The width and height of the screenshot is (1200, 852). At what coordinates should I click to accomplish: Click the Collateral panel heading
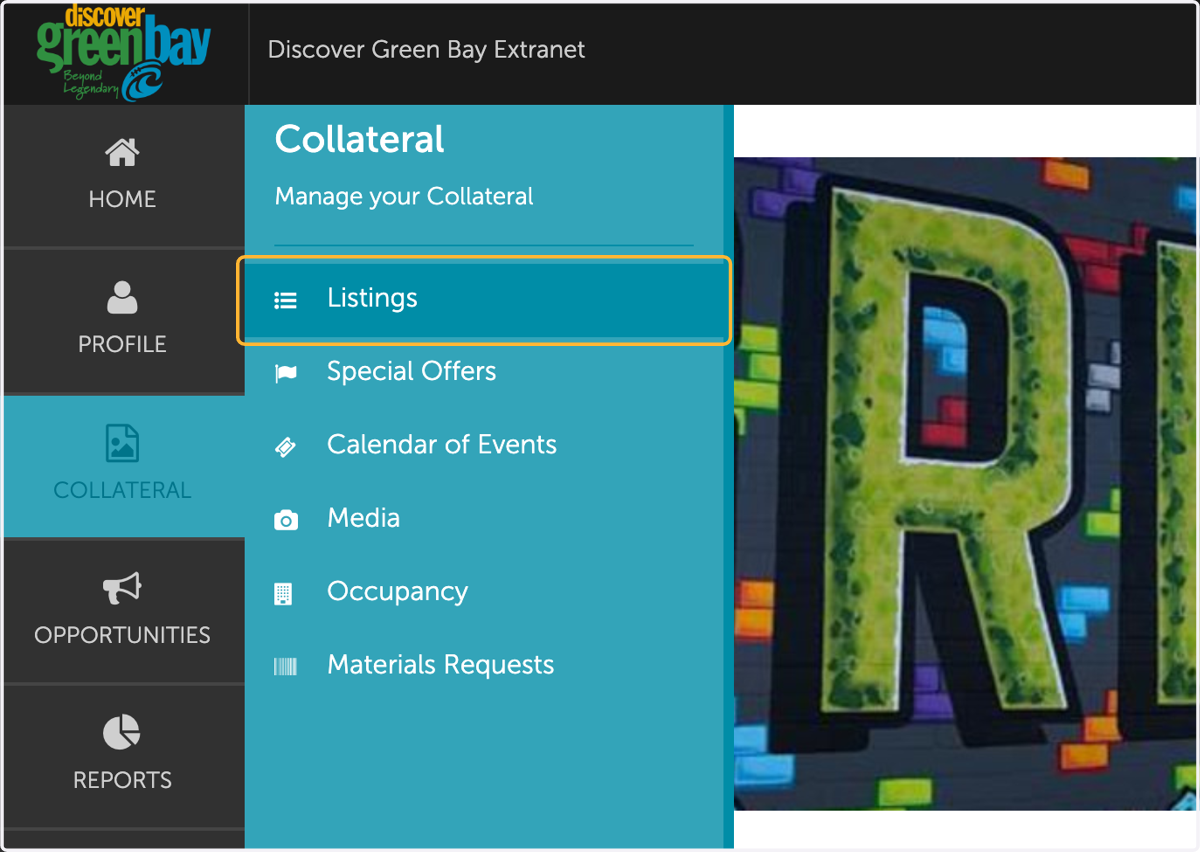(359, 139)
